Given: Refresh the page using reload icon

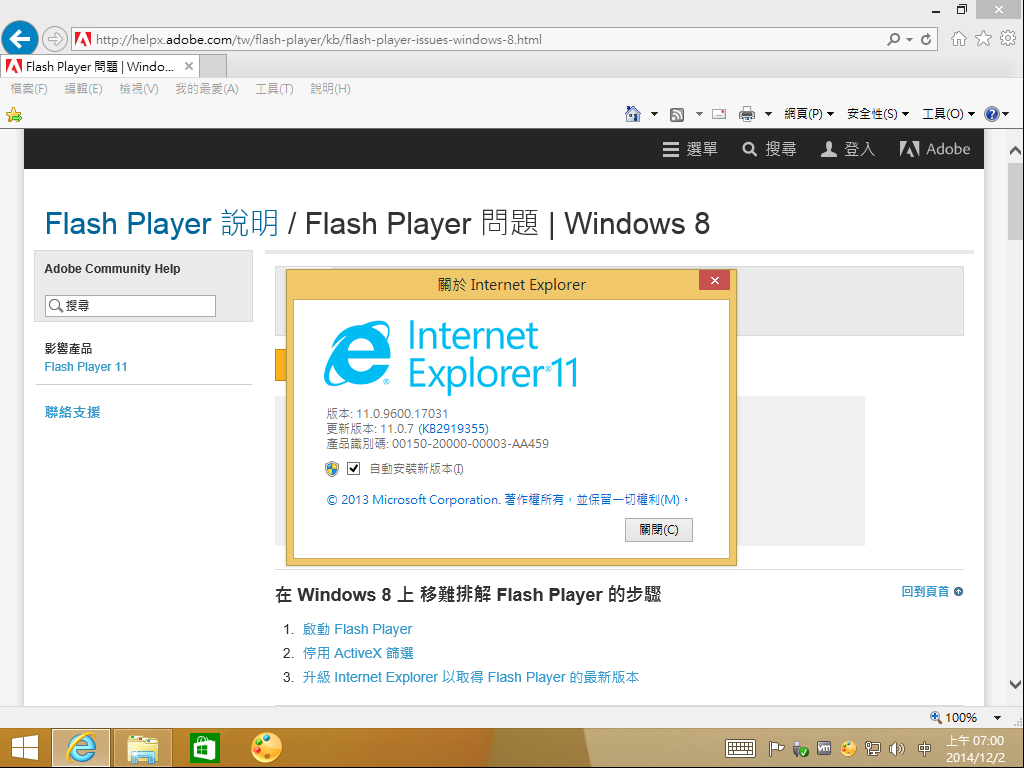Looking at the screenshot, I should point(926,39).
